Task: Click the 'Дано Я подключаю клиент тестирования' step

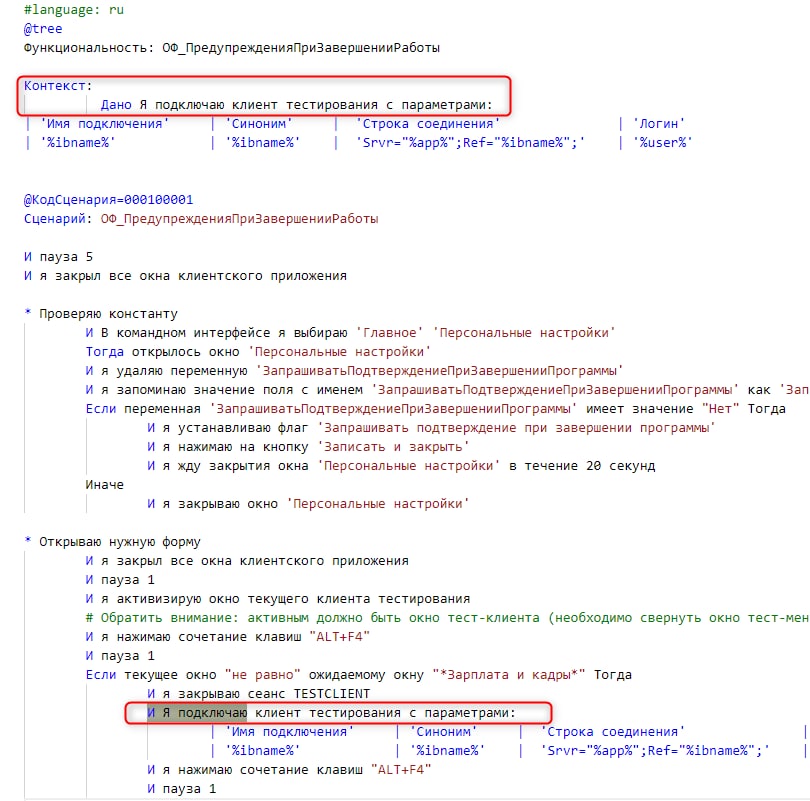Action: [x=297, y=105]
